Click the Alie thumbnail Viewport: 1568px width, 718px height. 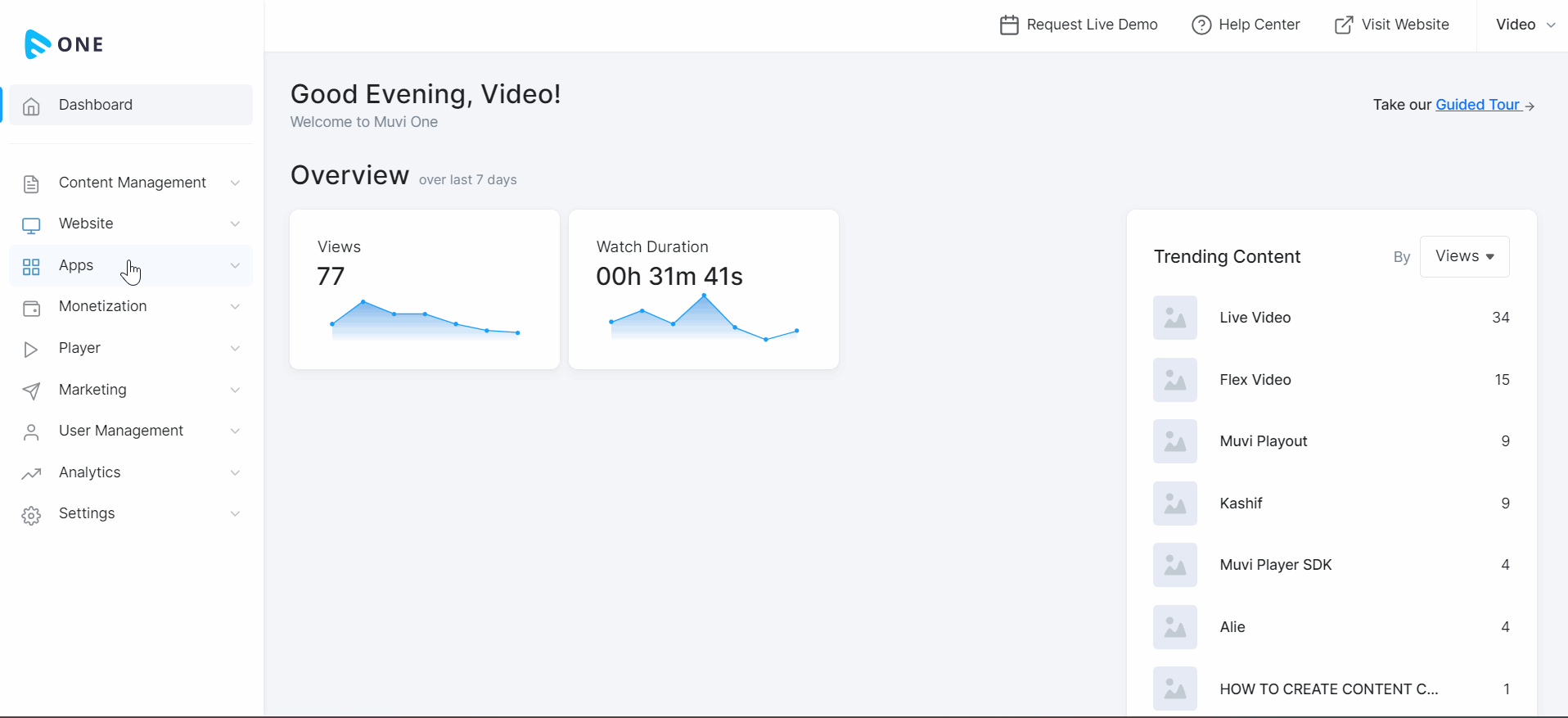pos(1175,627)
